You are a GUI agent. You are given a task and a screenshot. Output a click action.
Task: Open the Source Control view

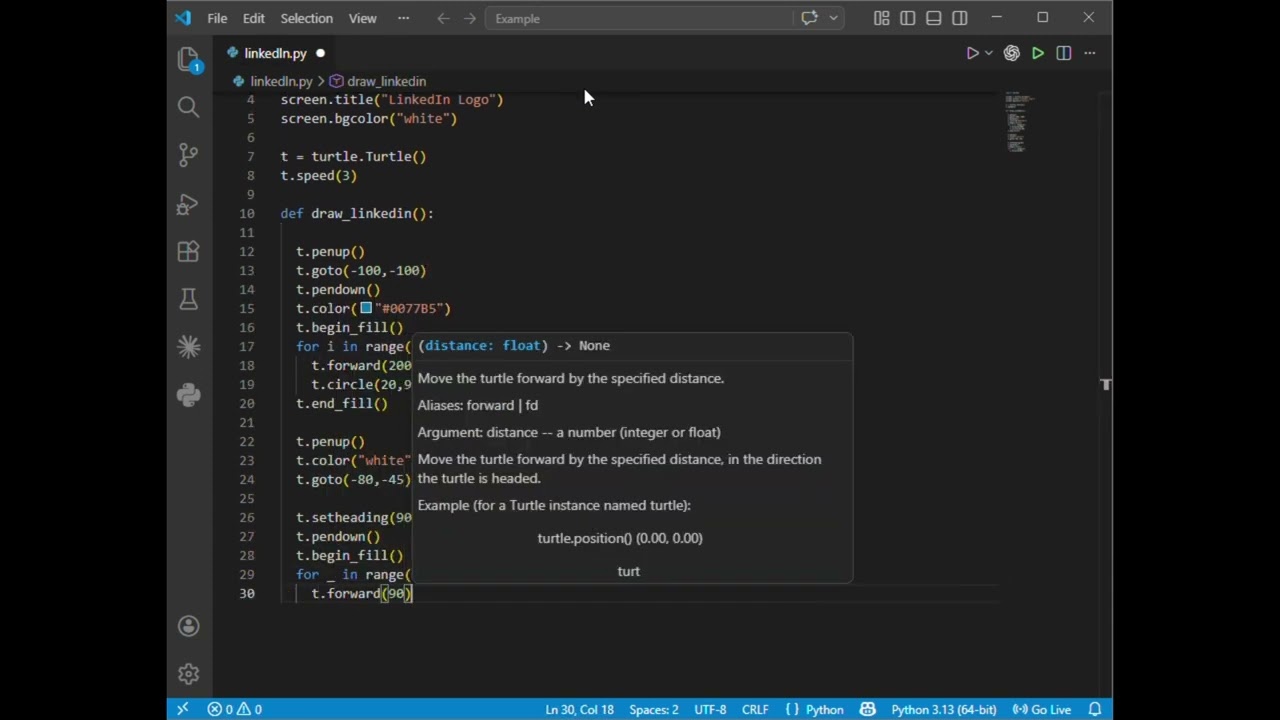pos(188,155)
